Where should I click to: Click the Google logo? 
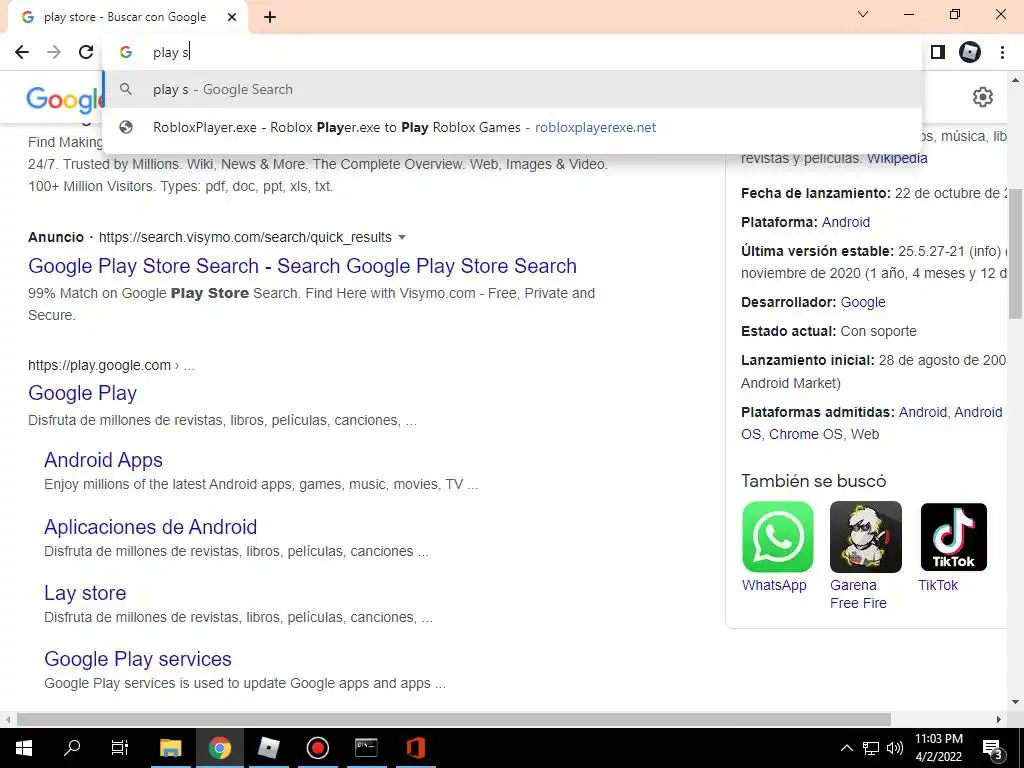tap(65, 99)
